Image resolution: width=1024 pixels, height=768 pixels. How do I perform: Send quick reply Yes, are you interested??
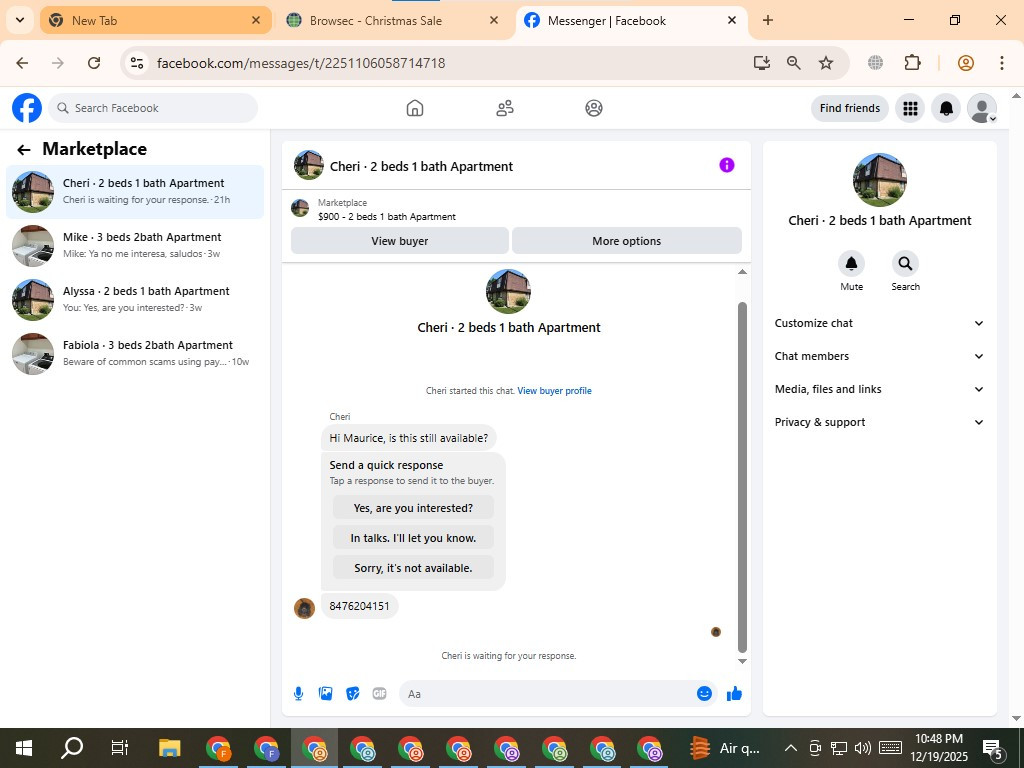[x=413, y=508]
